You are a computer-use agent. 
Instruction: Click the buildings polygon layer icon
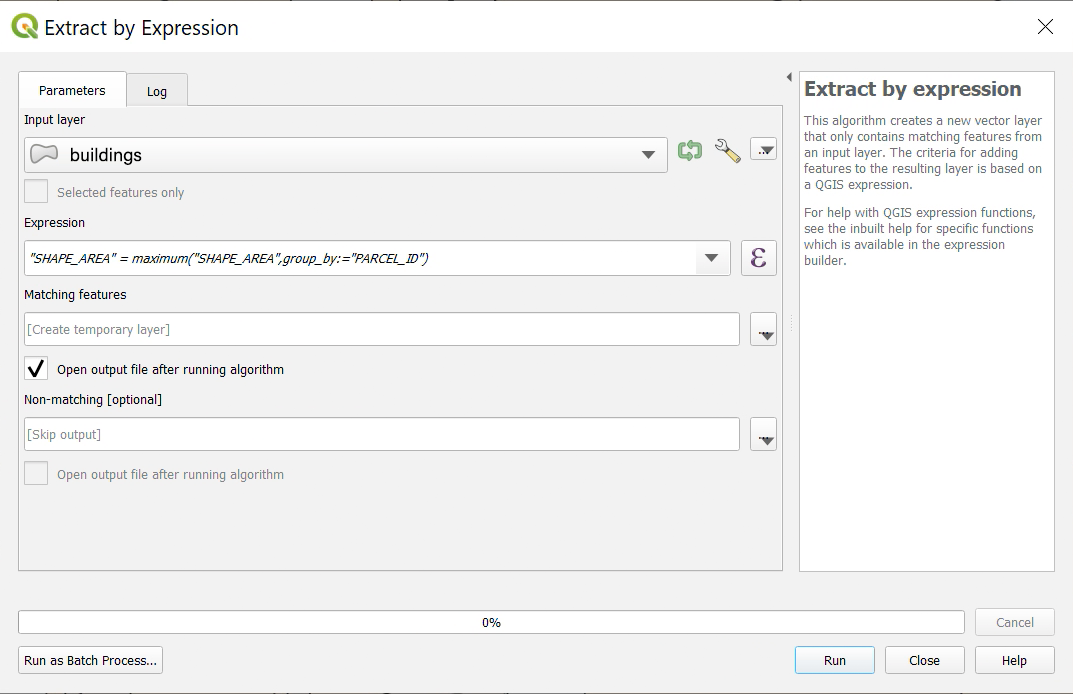point(44,155)
